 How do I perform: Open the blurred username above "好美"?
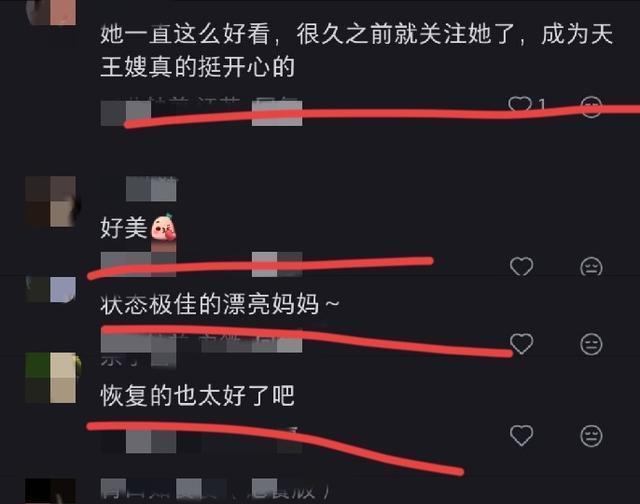151,189
